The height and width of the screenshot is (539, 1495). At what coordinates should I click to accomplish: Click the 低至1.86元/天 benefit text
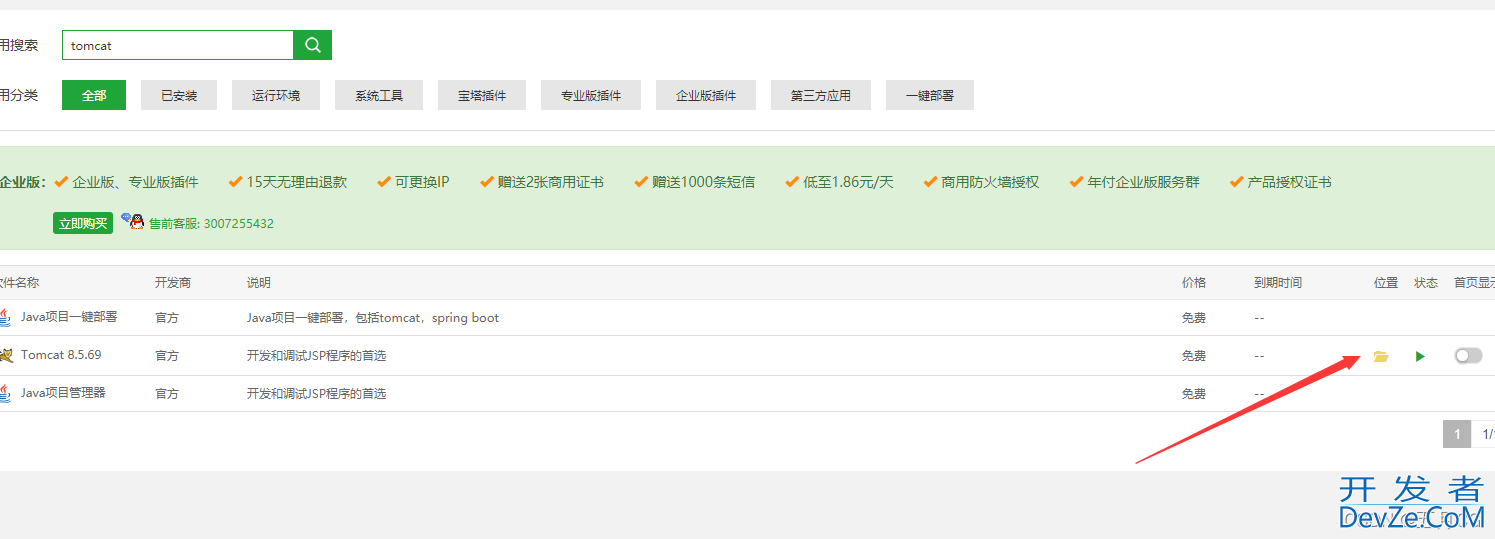(848, 182)
